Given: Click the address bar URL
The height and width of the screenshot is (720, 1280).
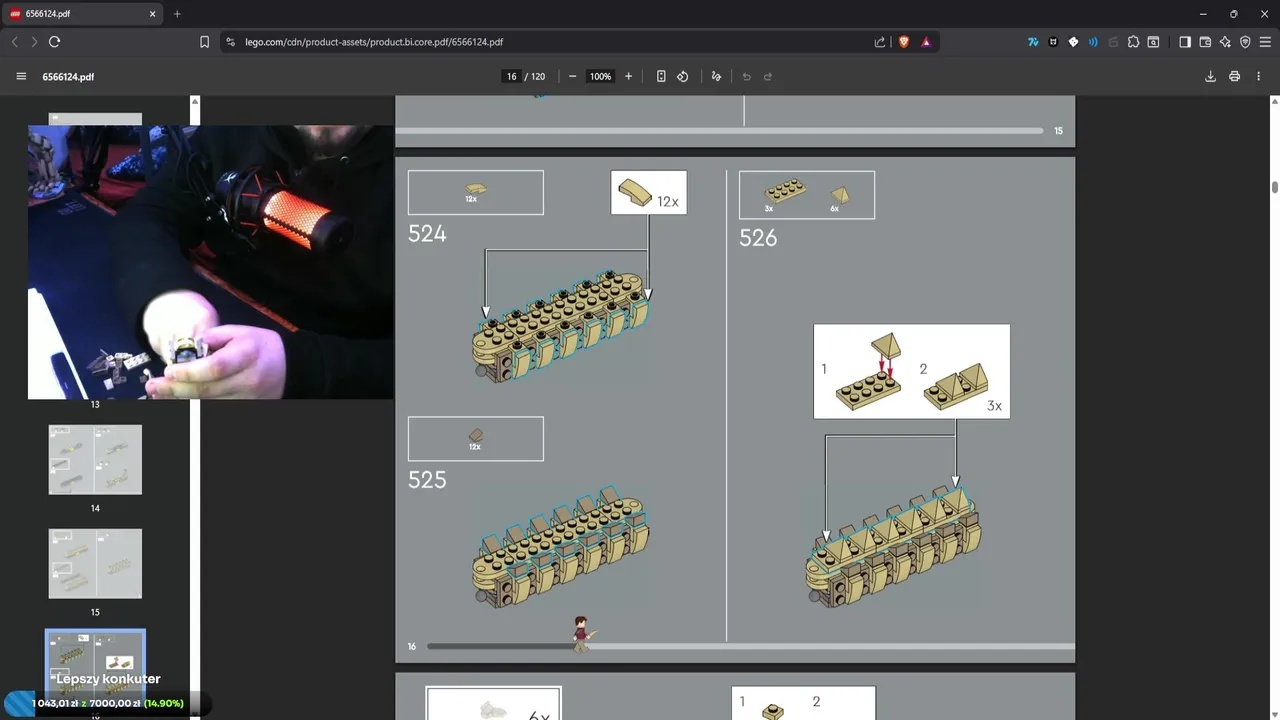Looking at the screenshot, I should click(374, 42).
